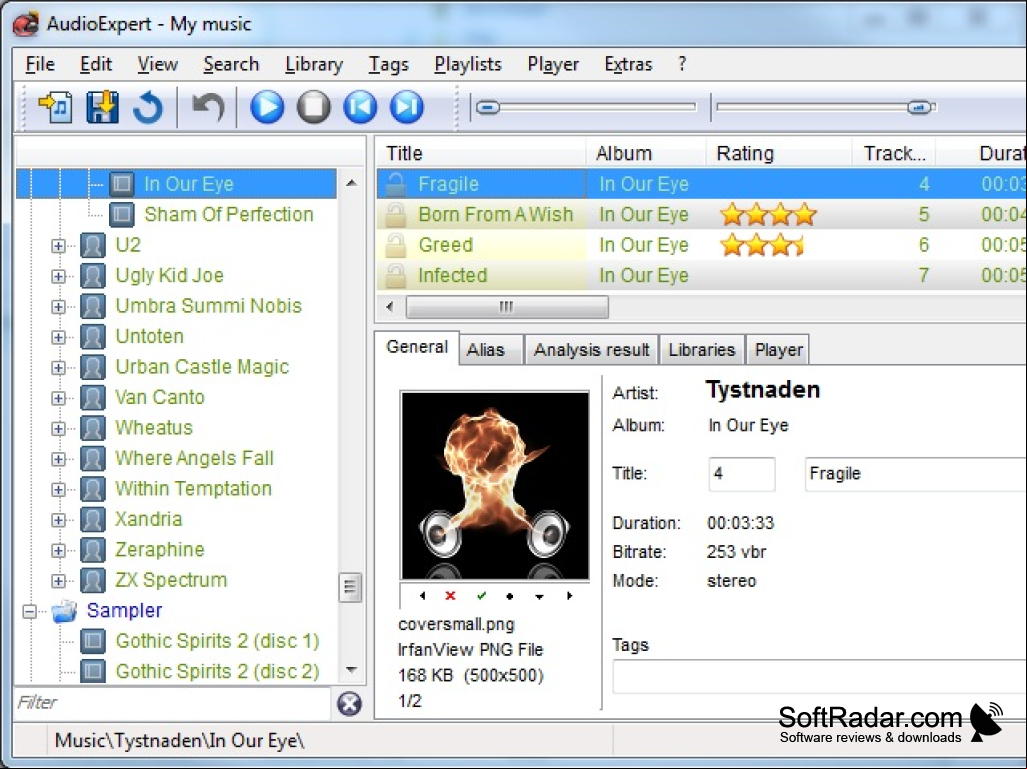
Task: Click the Born From A Wish track row
Action: pyautogui.click(x=701, y=214)
